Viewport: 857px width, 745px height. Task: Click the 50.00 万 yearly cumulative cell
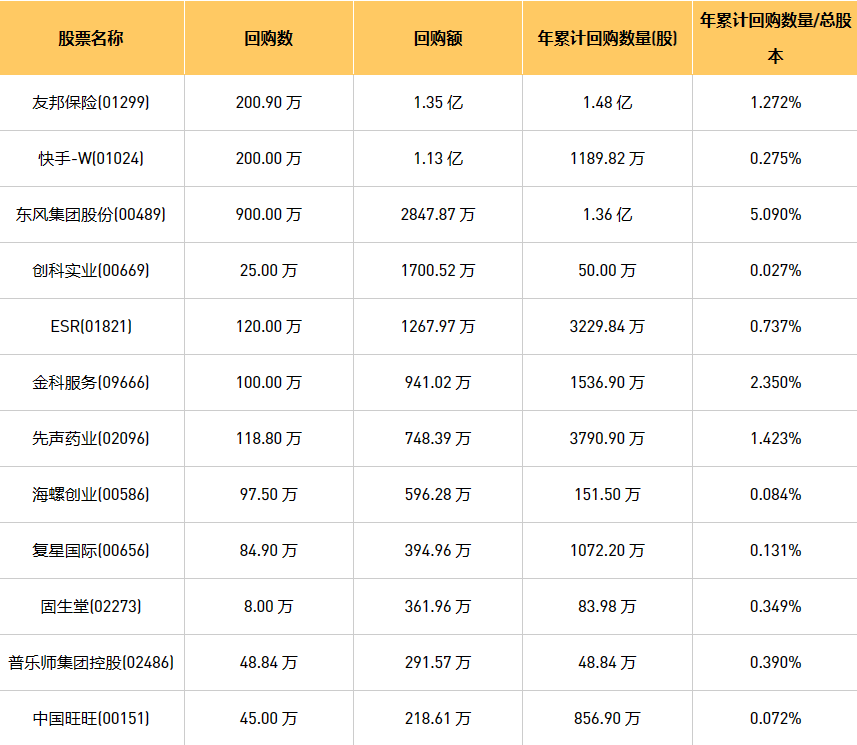click(607, 271)
